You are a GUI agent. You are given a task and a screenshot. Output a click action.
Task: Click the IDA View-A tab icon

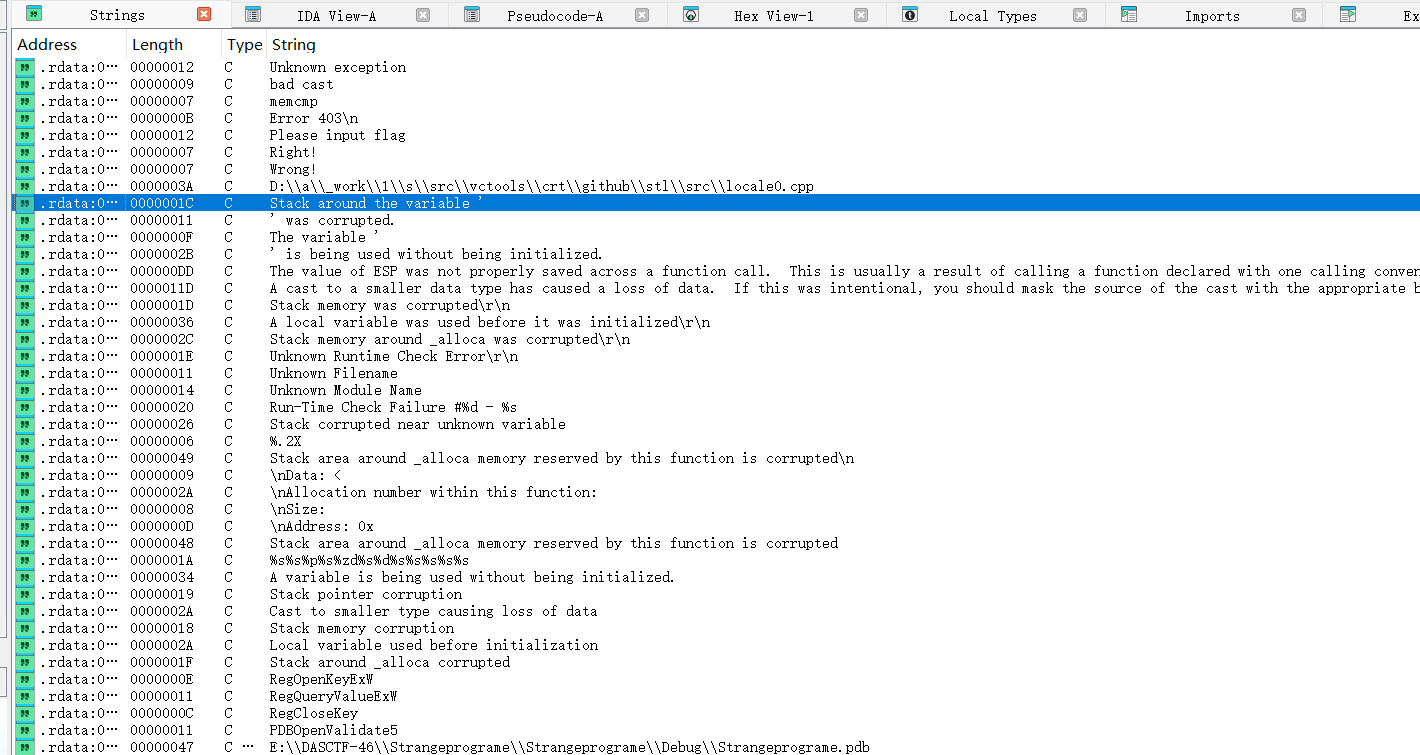point(253,15)
